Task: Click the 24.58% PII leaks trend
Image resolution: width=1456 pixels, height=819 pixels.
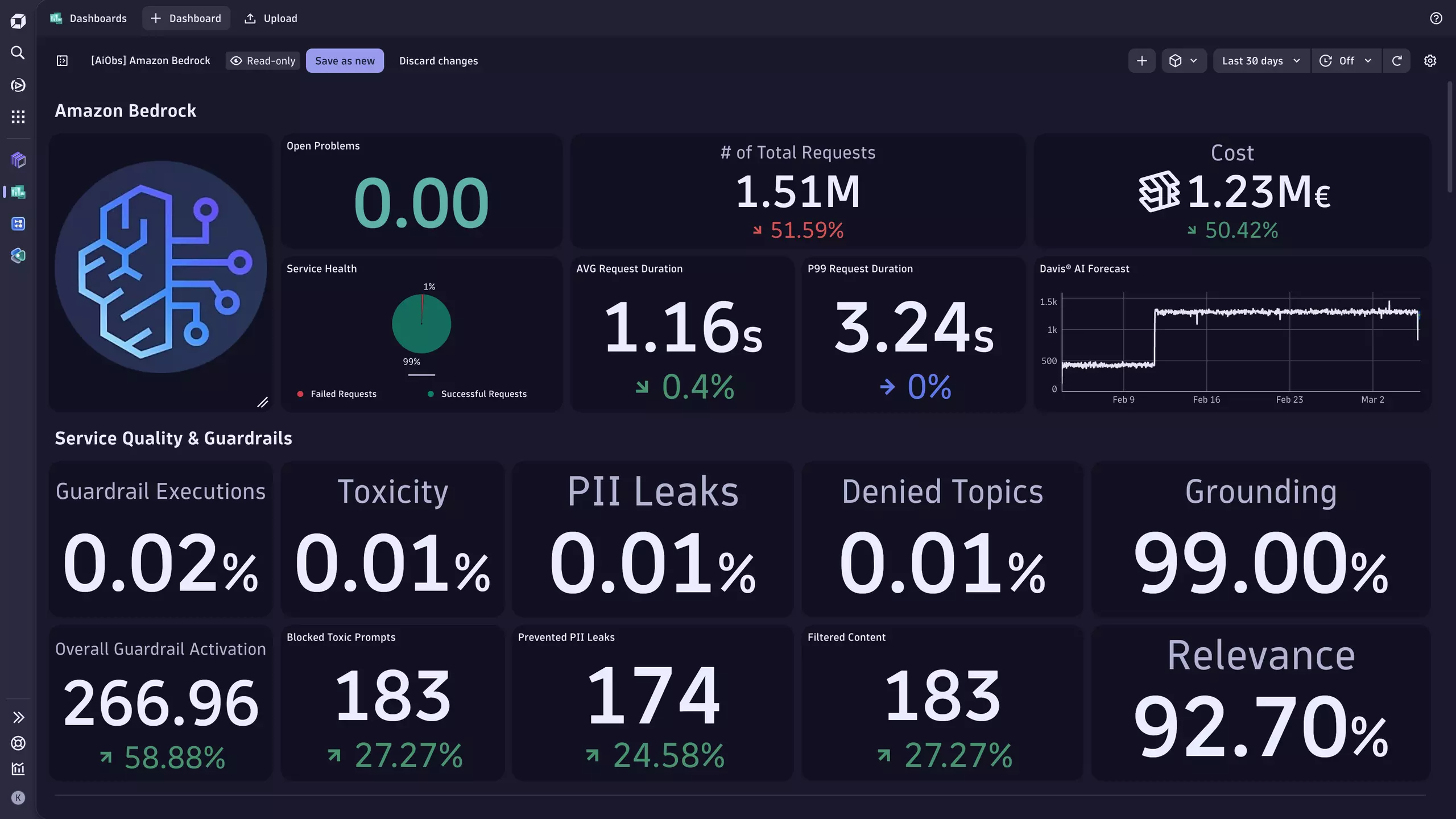Action: point(655,755)
